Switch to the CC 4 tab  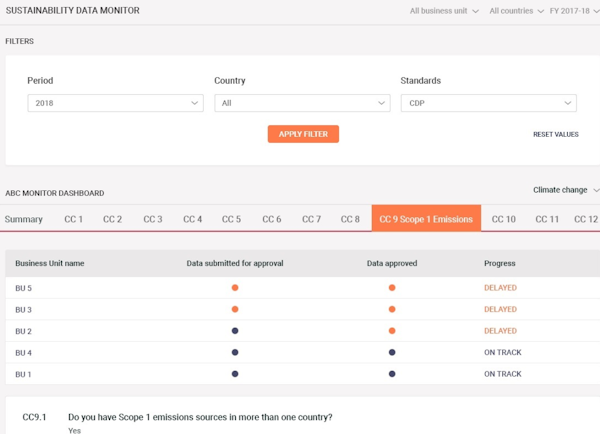click(x=192, y=219)
